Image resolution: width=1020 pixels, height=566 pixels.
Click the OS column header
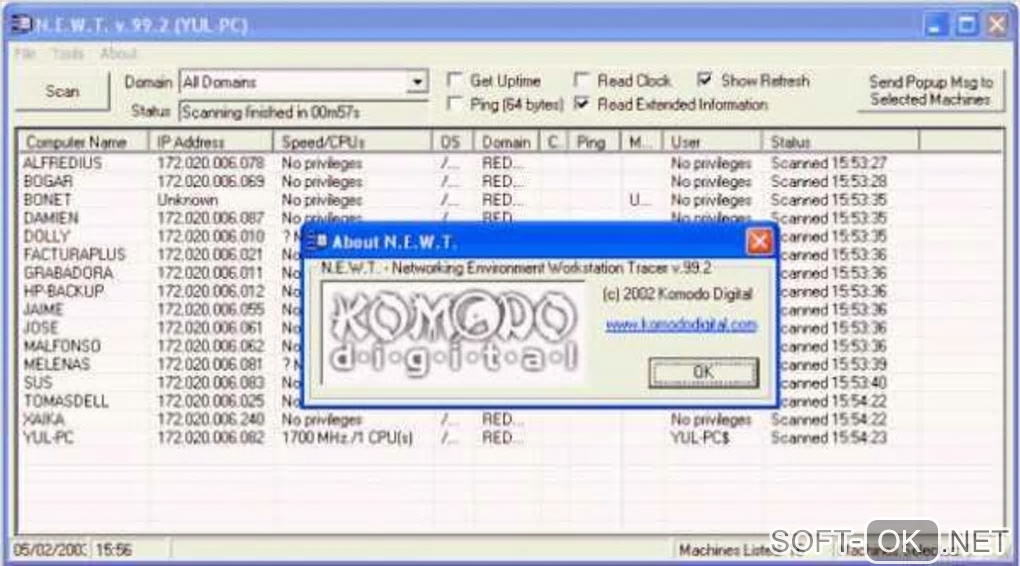tap(453, 142)
